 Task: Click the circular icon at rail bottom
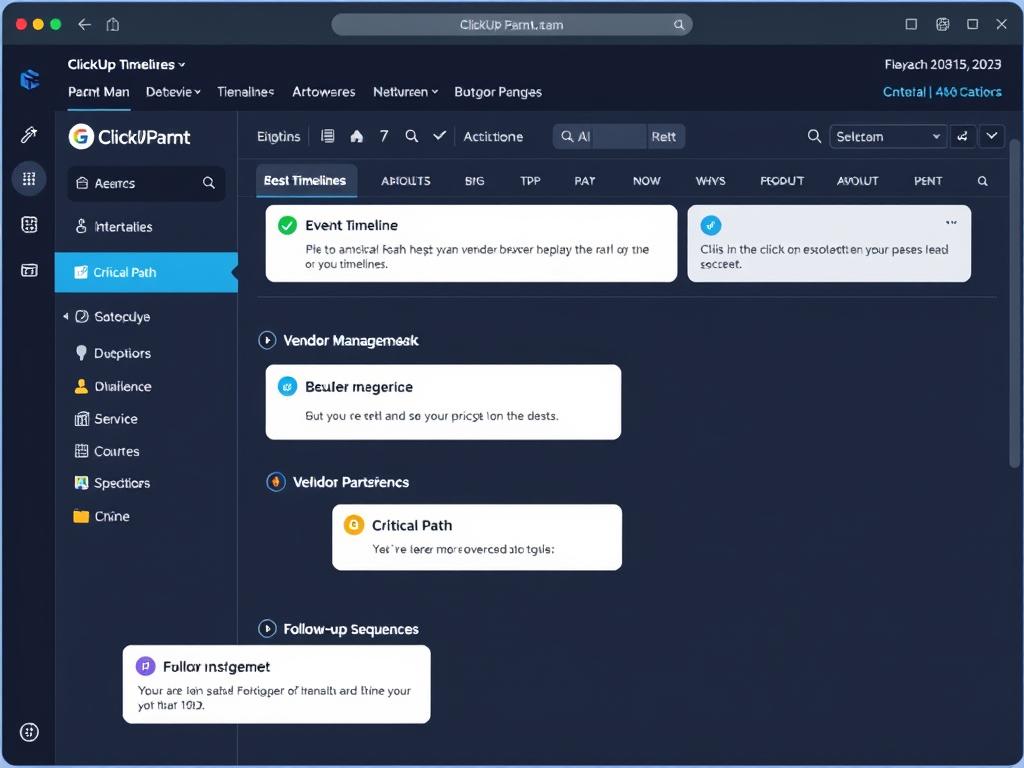pos(29,732)
